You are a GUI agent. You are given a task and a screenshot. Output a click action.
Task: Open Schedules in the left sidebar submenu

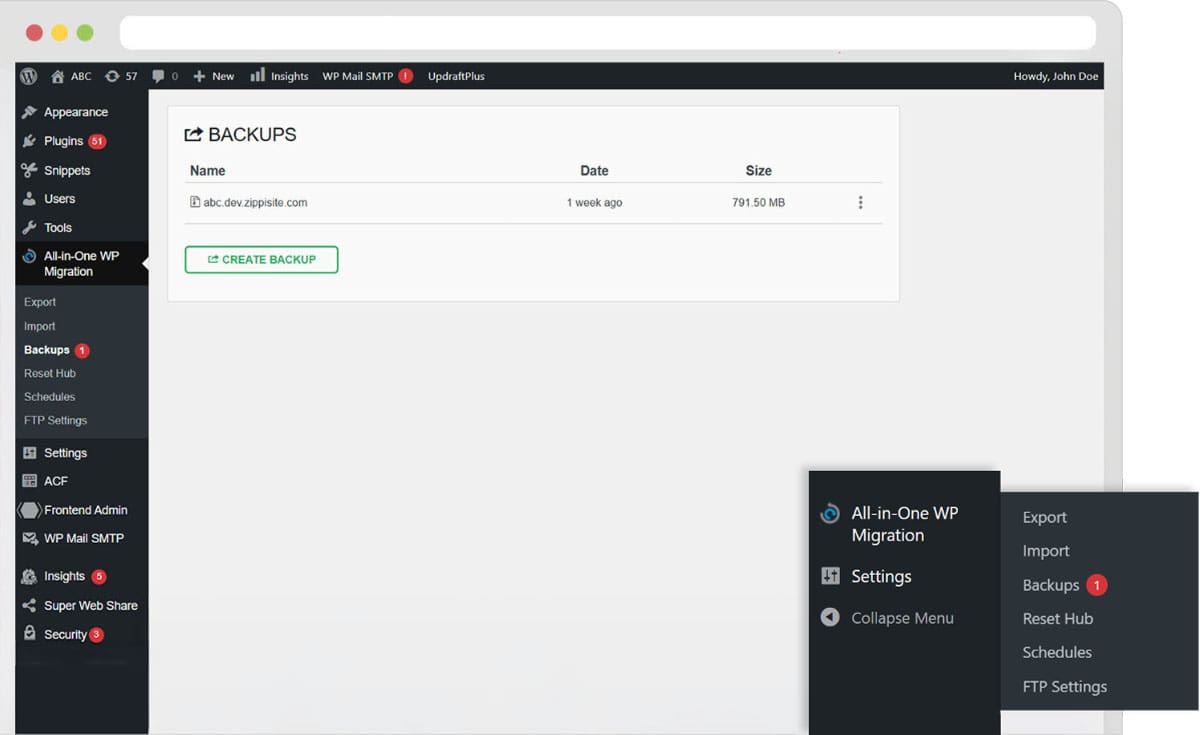click(50, 397)
